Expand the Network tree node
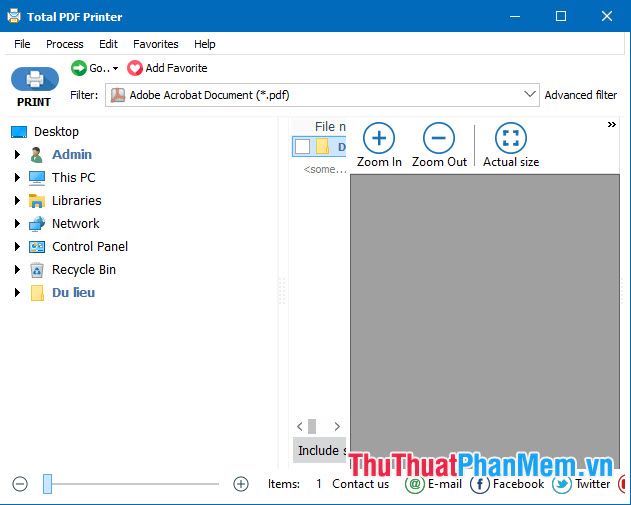The image size is (631, 505). (17, 223)
